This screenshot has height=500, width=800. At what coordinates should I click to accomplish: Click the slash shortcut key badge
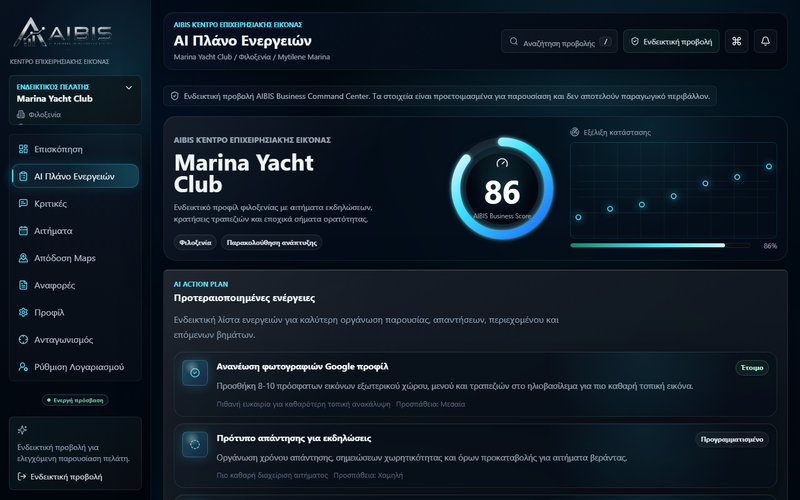coord(605,42)
